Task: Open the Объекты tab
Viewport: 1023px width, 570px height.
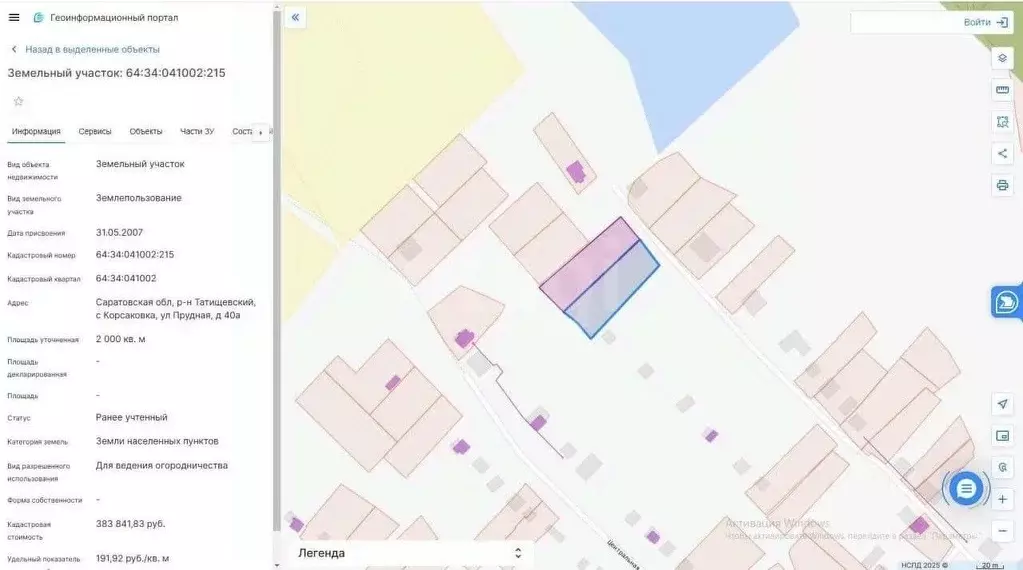Action: tap(146, 131)
